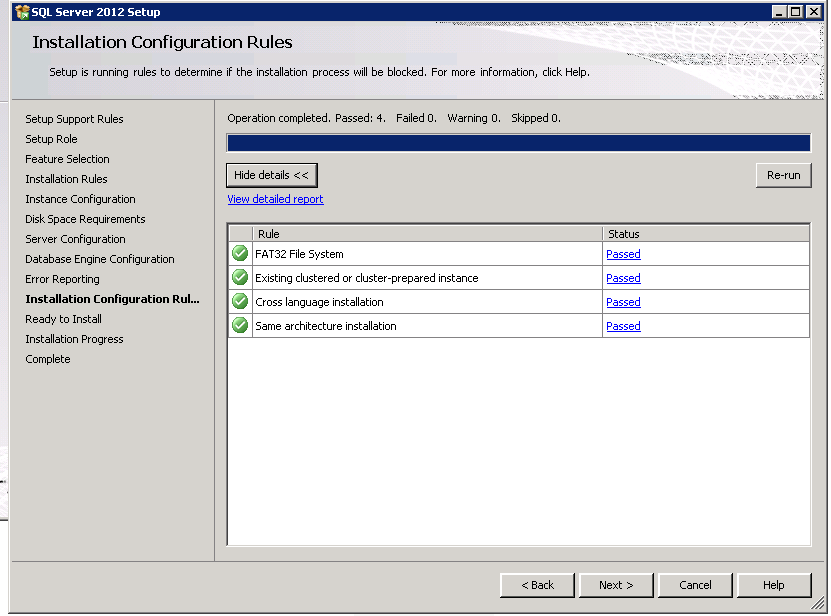The height and width of the screenshot is (616, 831).
Task: Click the SQL Server Setup title bar icon
Action: [22, 12]
